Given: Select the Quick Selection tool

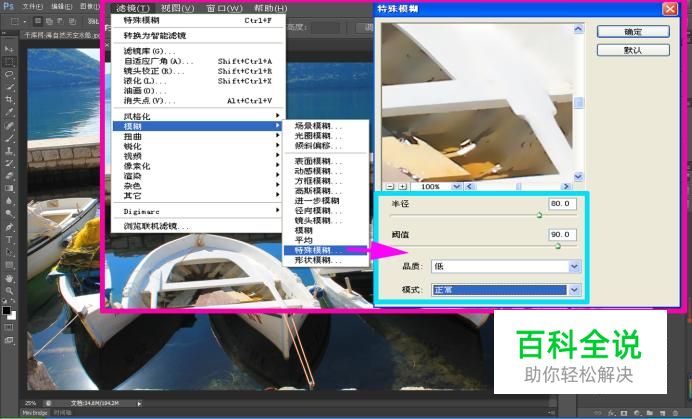Looking at the screenshot, I should click(x=9, y=87).
